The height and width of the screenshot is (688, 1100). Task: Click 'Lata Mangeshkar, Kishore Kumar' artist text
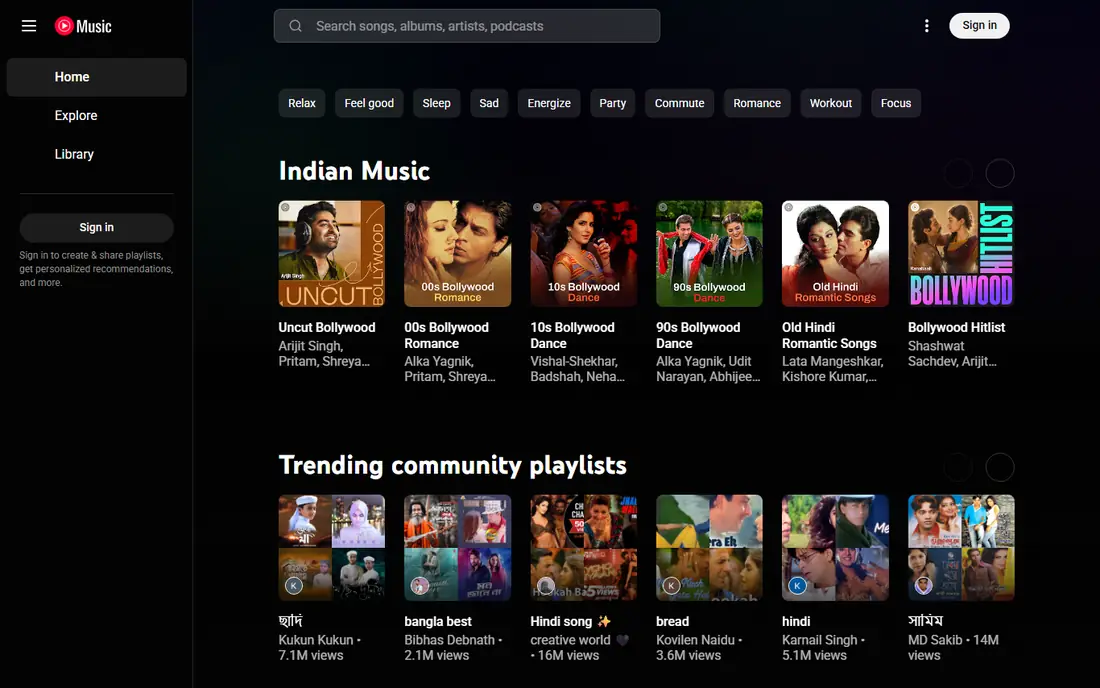pyautogui.click(x=833, y=369)
